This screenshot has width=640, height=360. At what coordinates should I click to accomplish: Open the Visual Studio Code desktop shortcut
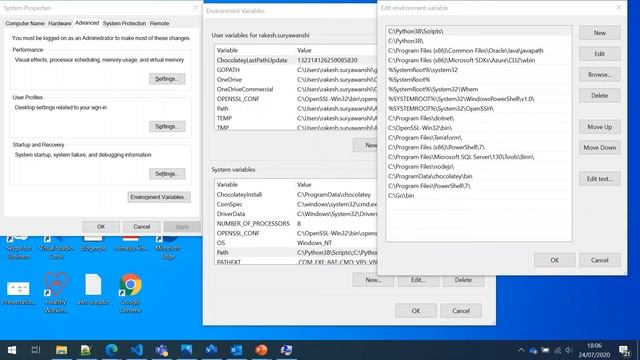pos(56,248)
